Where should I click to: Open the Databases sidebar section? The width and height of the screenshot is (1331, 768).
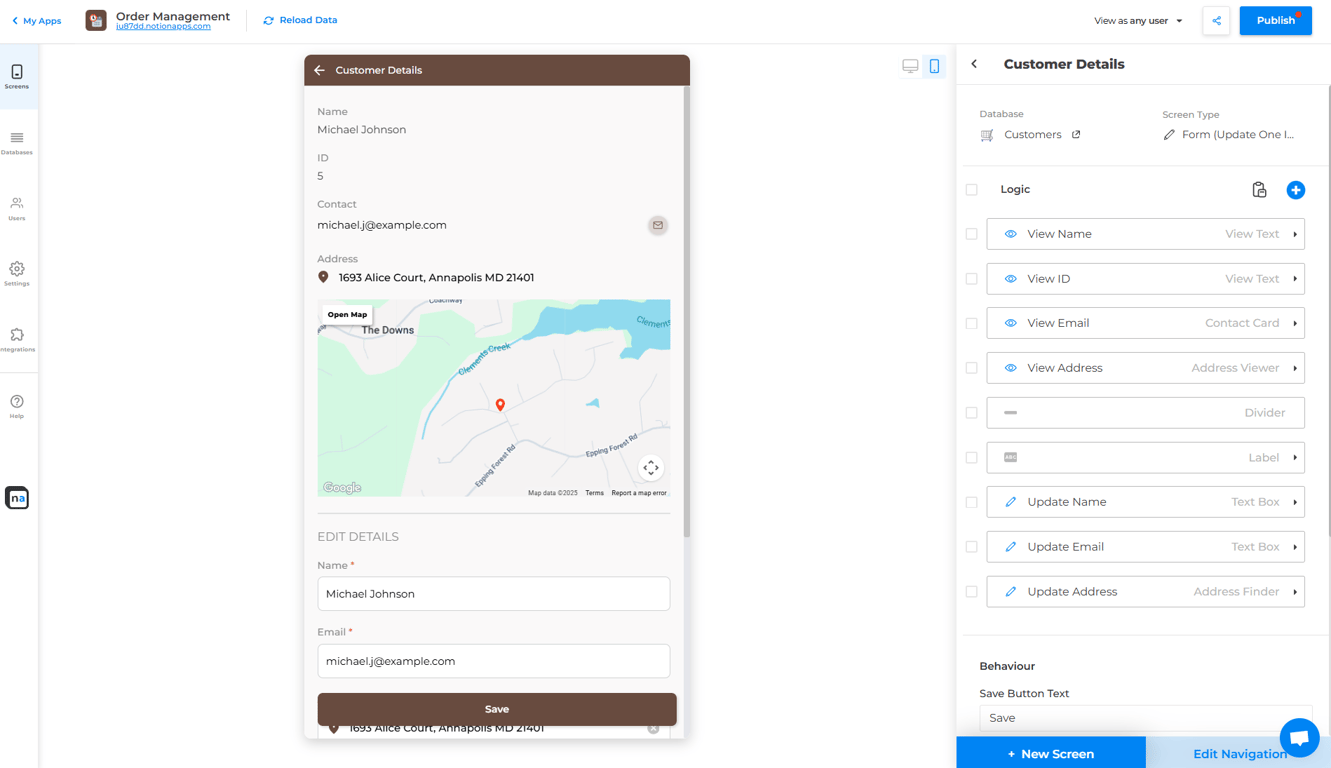17,143
